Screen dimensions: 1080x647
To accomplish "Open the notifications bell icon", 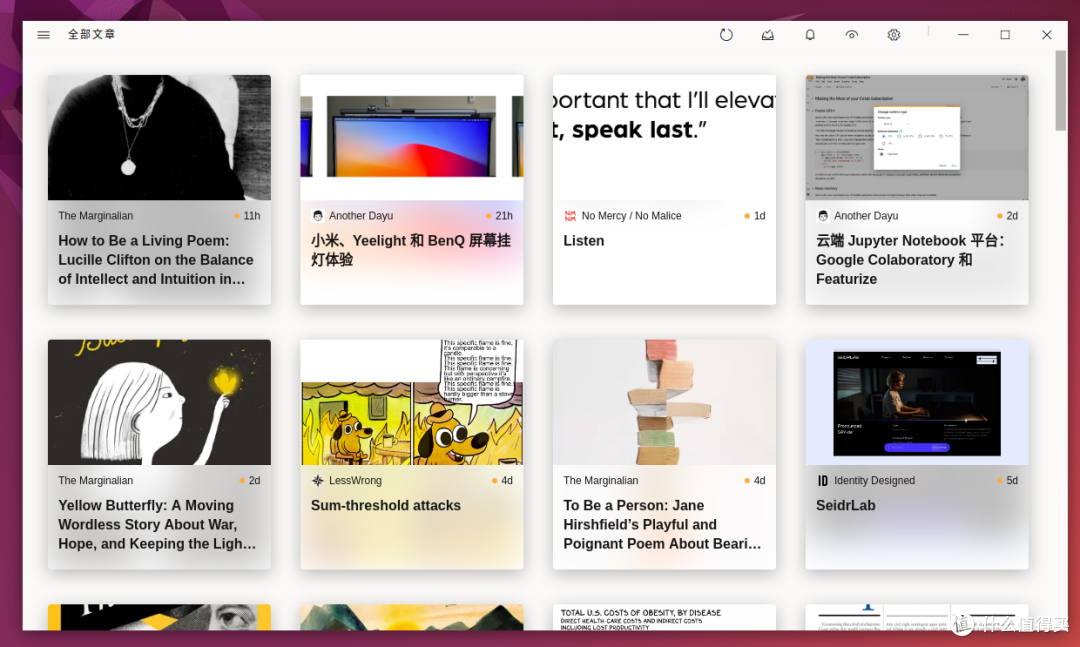I will coord(810,35).
